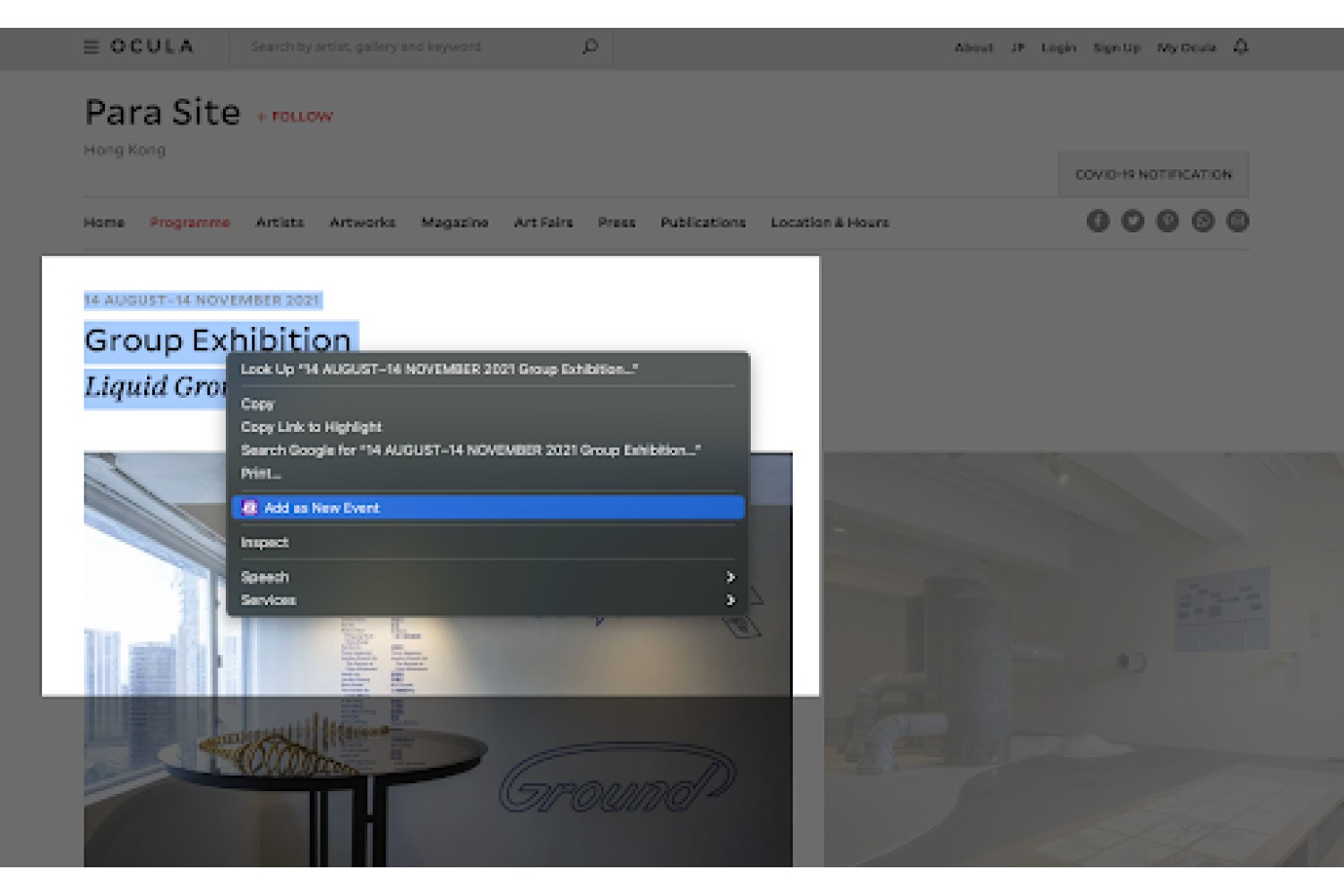Select Search Google for selected text
Image resolution: width=1344 pixels, height=896 pixels.
(x=488, y=451)
